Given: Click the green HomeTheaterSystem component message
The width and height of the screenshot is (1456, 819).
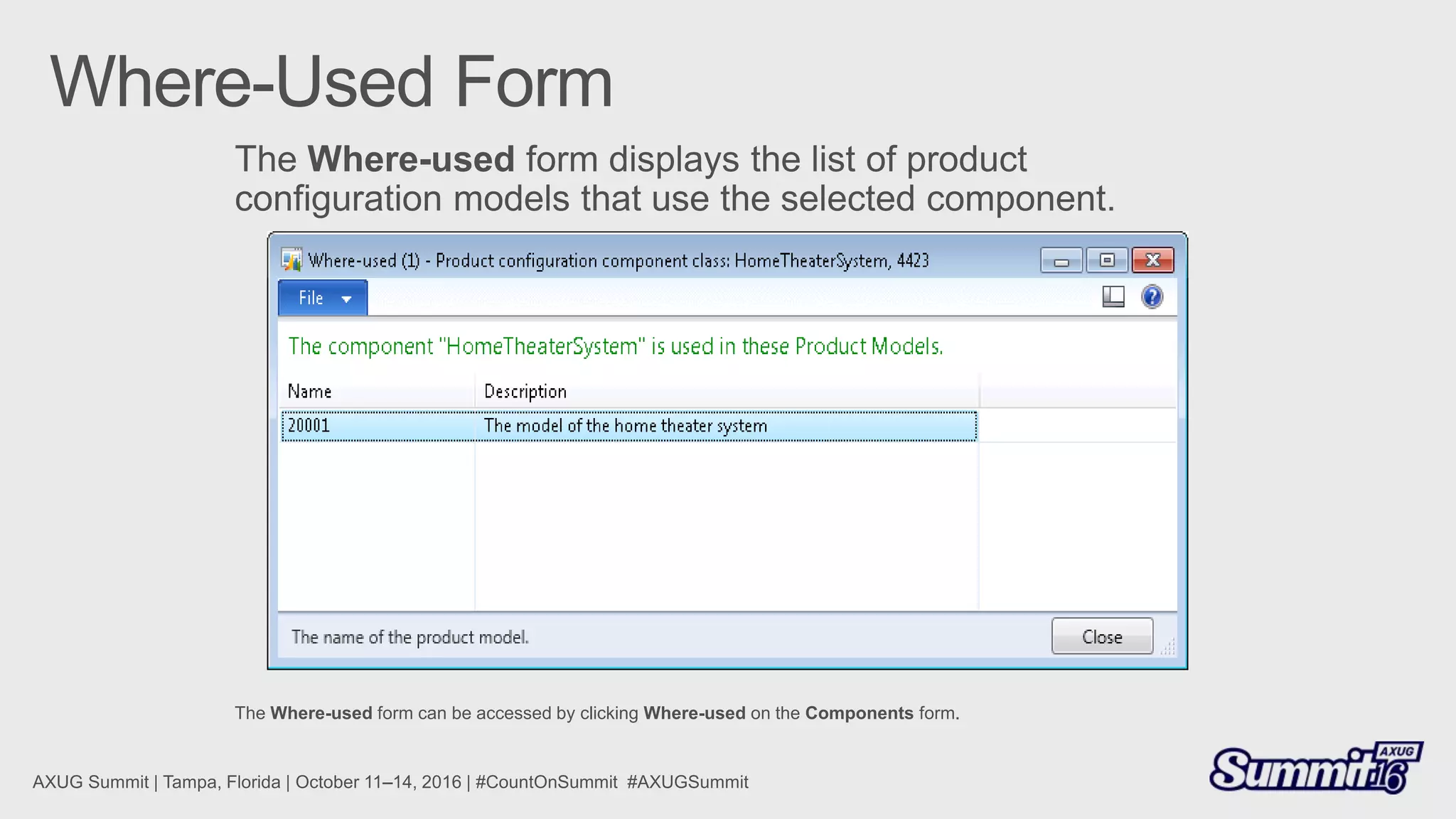Looking at the screenshot, I should click(616, 346).
